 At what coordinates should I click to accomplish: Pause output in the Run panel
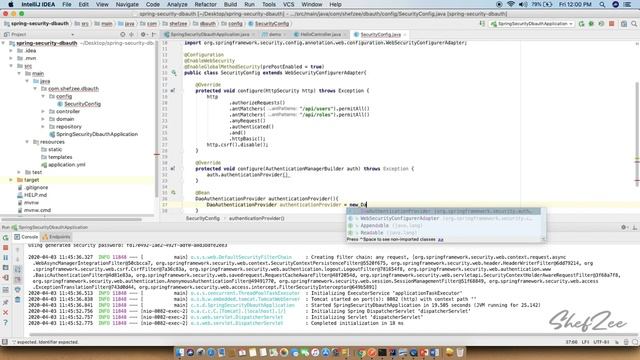point(6,258)
